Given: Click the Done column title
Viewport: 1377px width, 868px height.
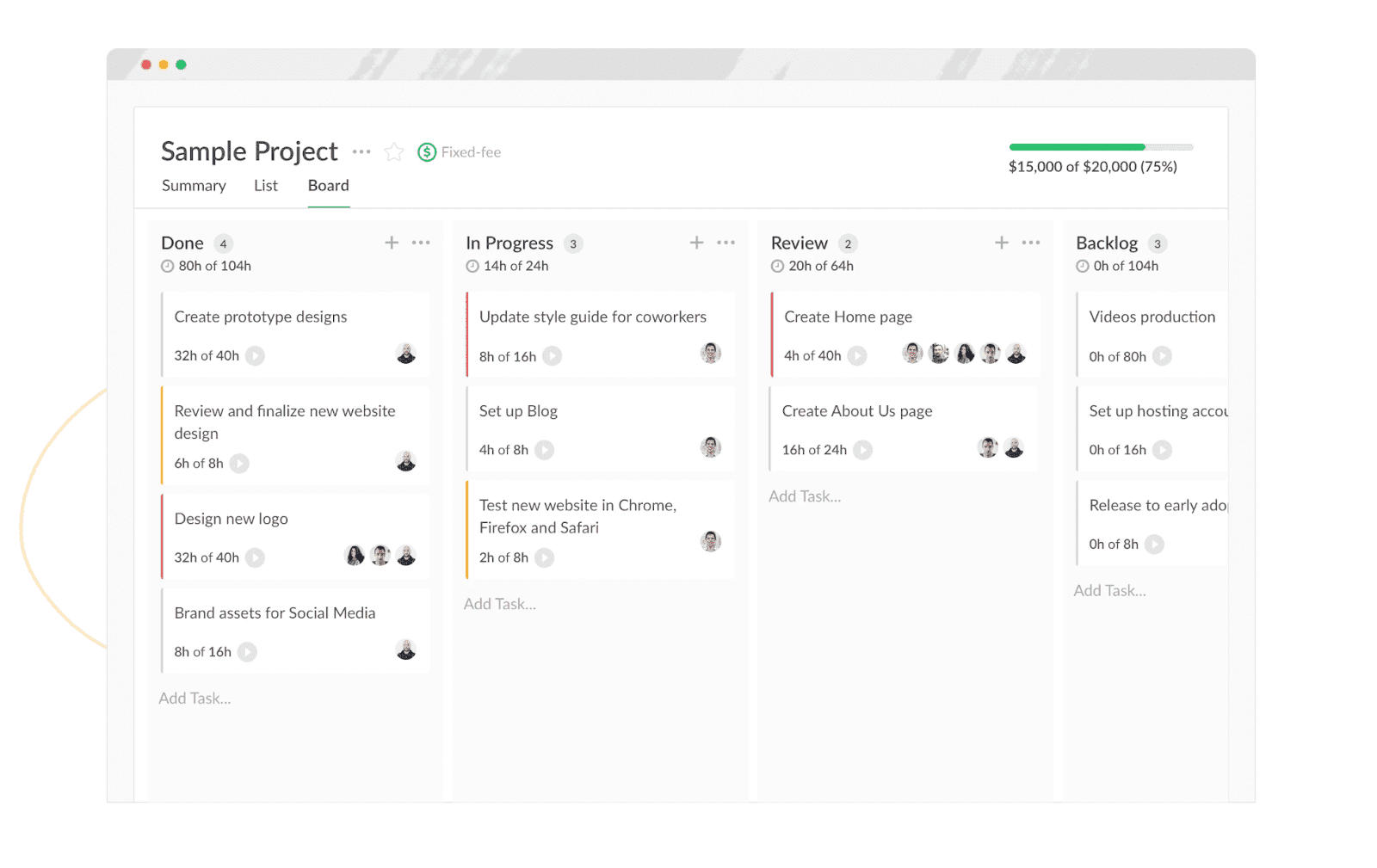Looking at the screenshot, I should coord(182,243).
